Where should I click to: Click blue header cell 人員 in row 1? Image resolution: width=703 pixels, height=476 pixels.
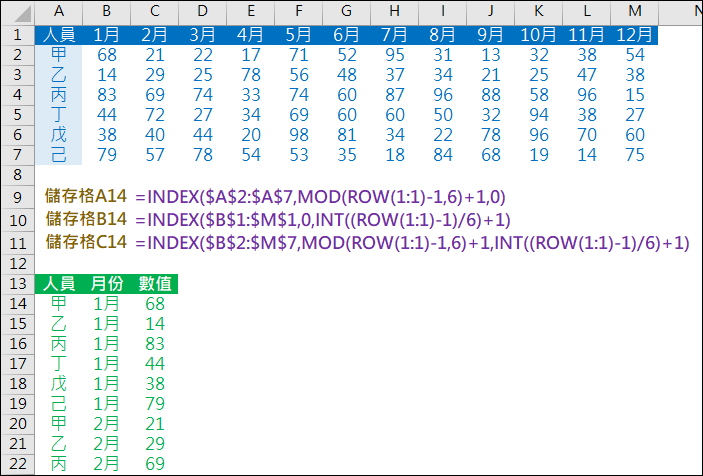(59, 35)
